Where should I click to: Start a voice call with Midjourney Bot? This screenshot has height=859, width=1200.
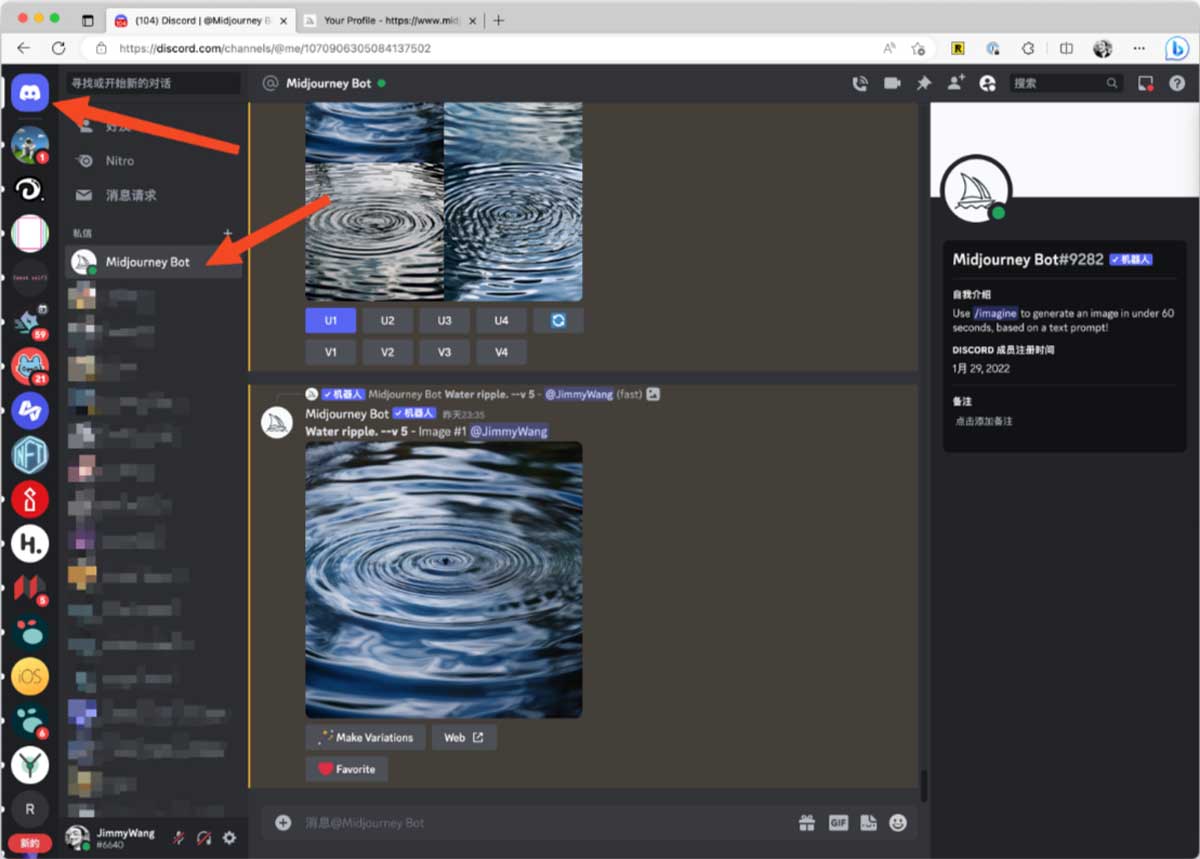(x=859, y=84)
